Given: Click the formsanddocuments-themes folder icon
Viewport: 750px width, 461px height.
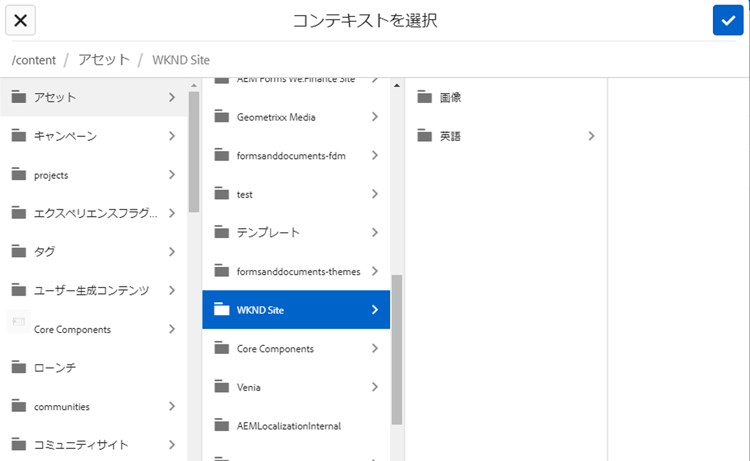Looking at the screenshot, I should coord(221,271).
